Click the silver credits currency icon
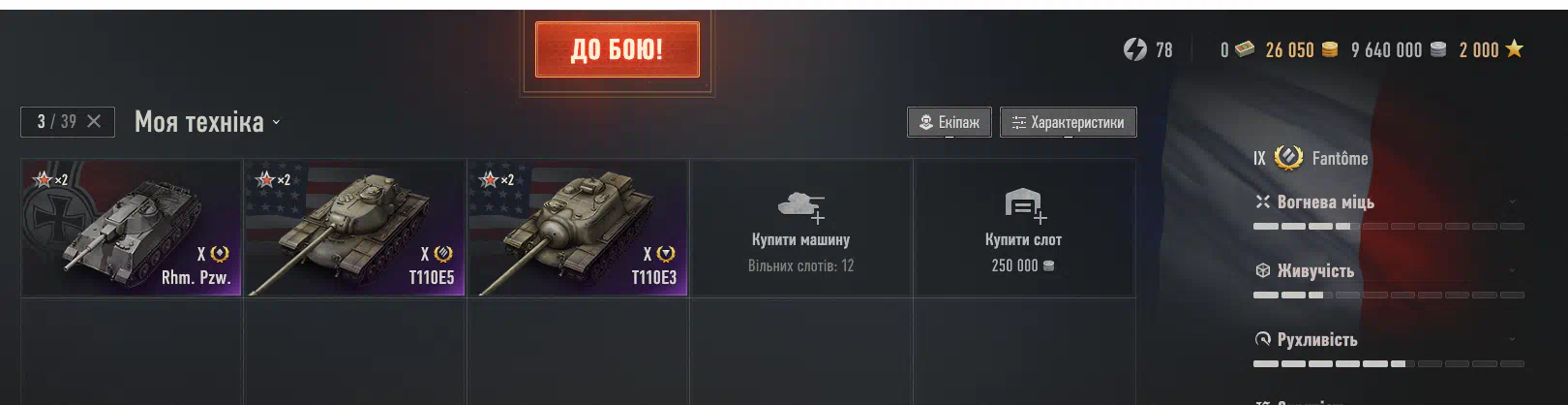The image size is (1568, 405). (x=1438, y=49)
